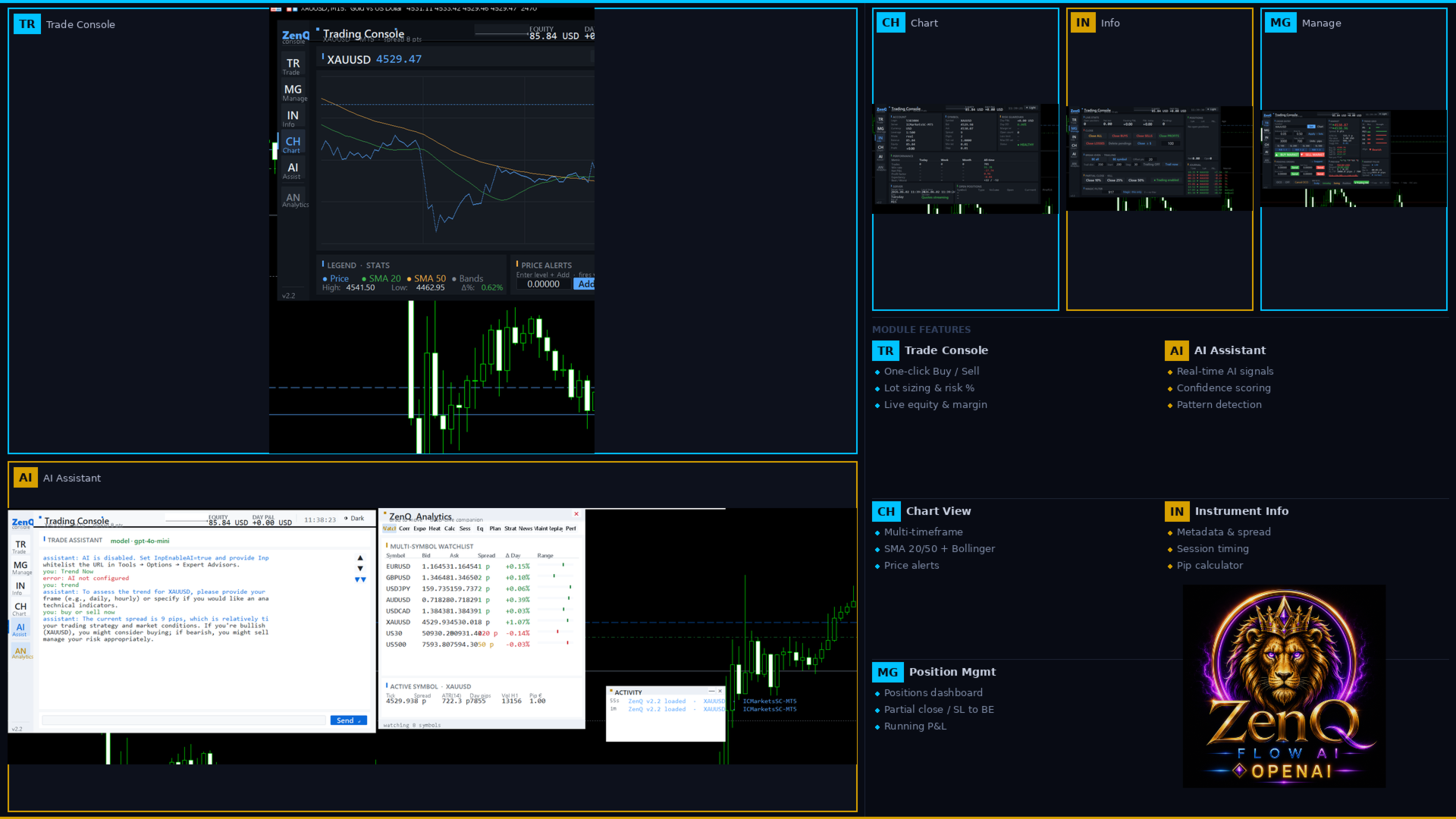Select GBPUSD row in multi-symbol watchlist
Image resolution: width=1456 pixels, height=819 pixels.
(x=482, y=578)
